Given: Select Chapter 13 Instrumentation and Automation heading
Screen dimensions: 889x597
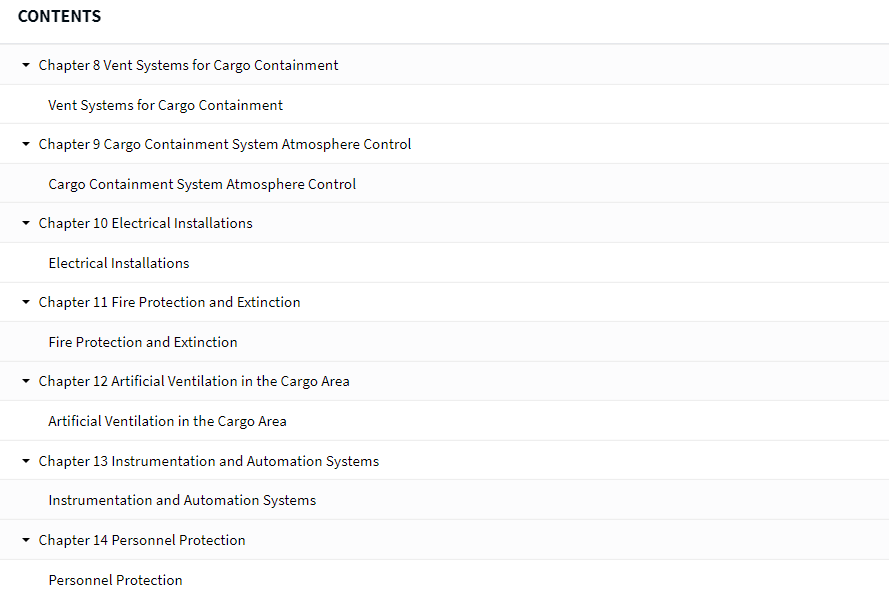Looking at the screenshot, I should click(209, 461).
